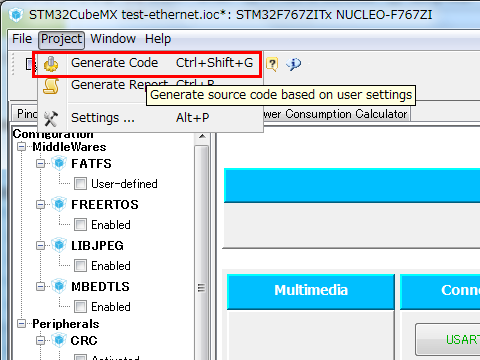Click the USART peripheral button
The height and width of the screenshot is (360, 480).
(448, 339)
